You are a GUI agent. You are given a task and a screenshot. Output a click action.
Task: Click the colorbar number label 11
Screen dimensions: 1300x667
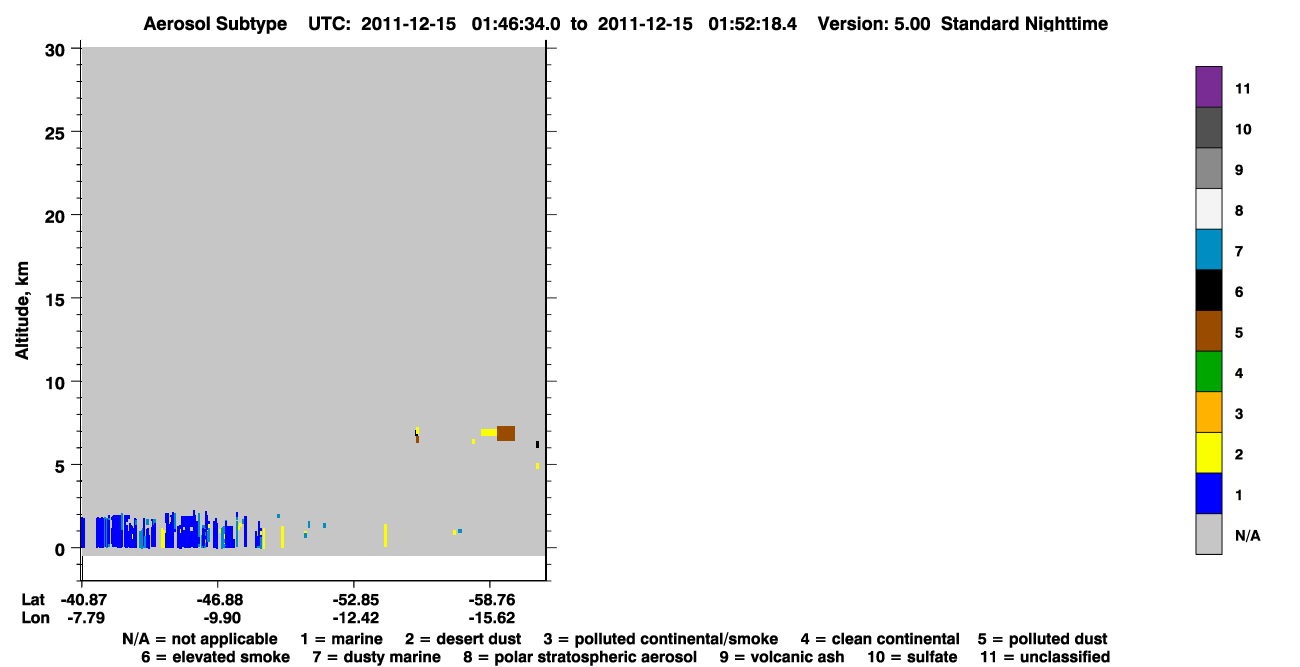(x=1243, y=88)
